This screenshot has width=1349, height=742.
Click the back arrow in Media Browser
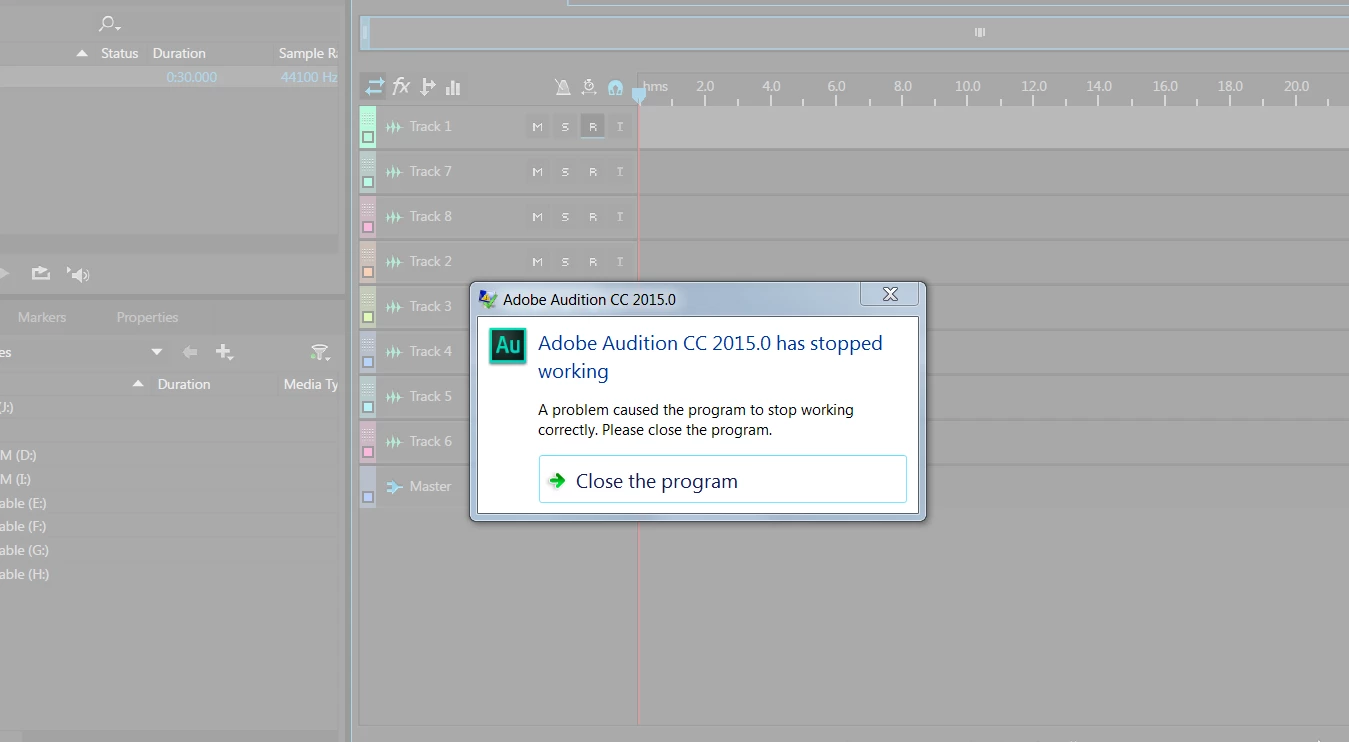(x=190, y=352)
